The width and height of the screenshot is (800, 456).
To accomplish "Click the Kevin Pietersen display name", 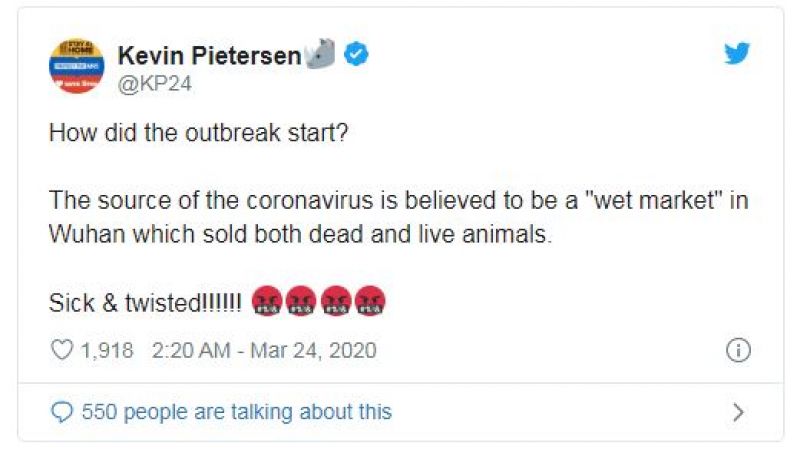I will (208, 56).
